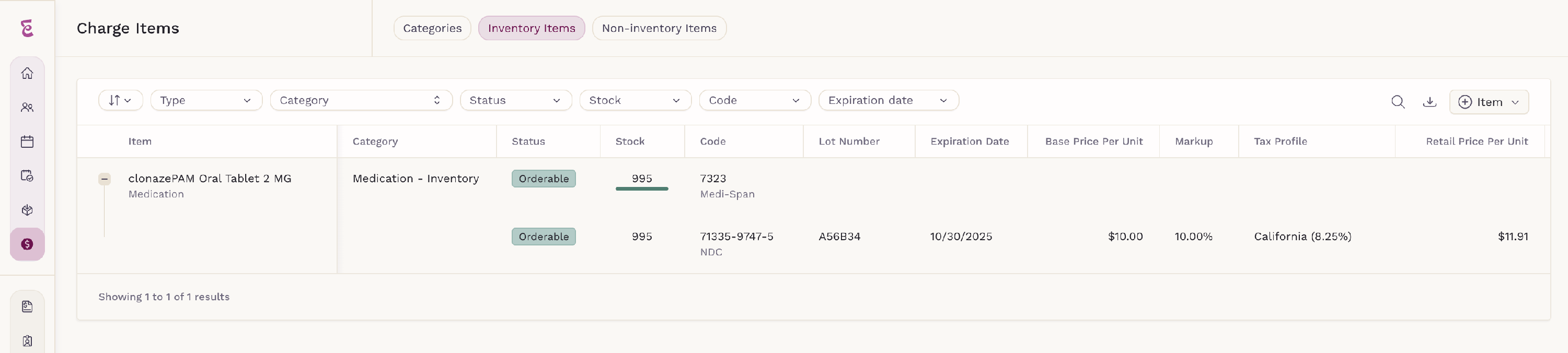Image resolution: width=1568 pixels, height=353 pixels.
Task: Click the Item column header
Action: pos(140,141)
